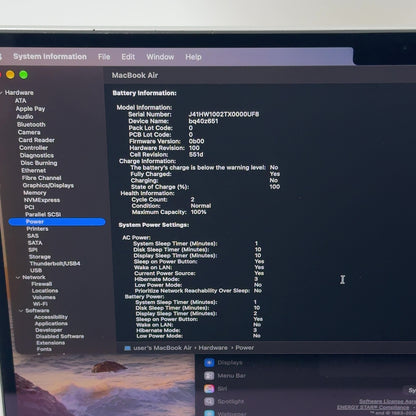Select Graphics/Displays in the sidebar
The height and width of the screenshot is (416, 416).
[x=48, y=185]
